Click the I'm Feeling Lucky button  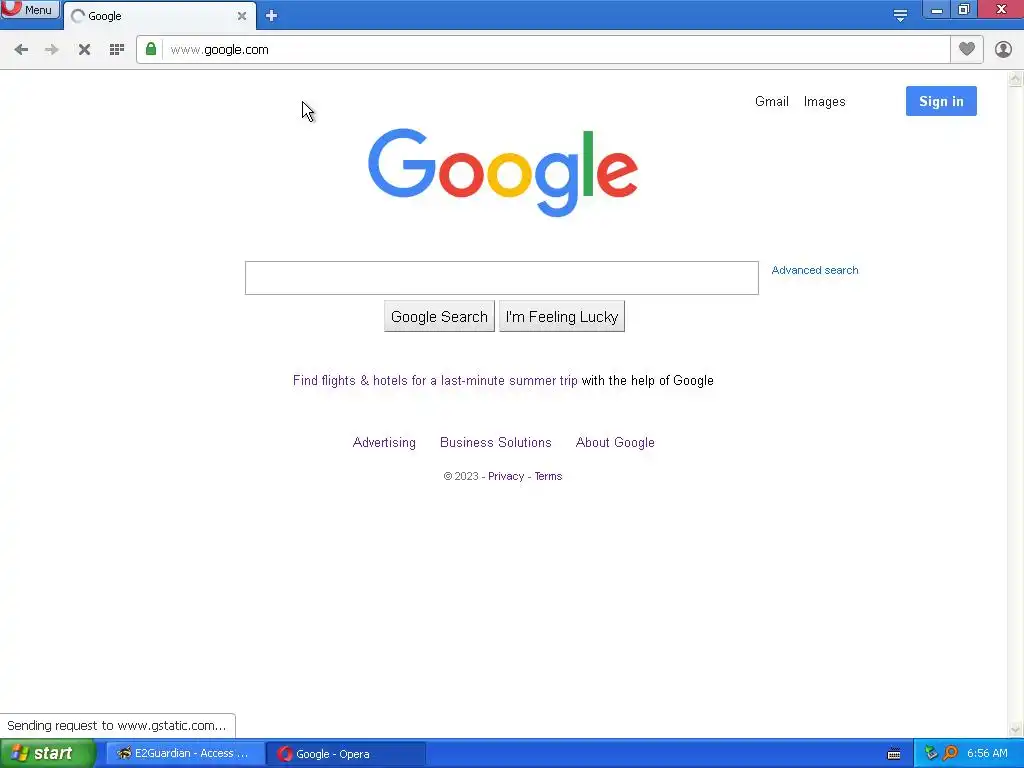point(562,317)
